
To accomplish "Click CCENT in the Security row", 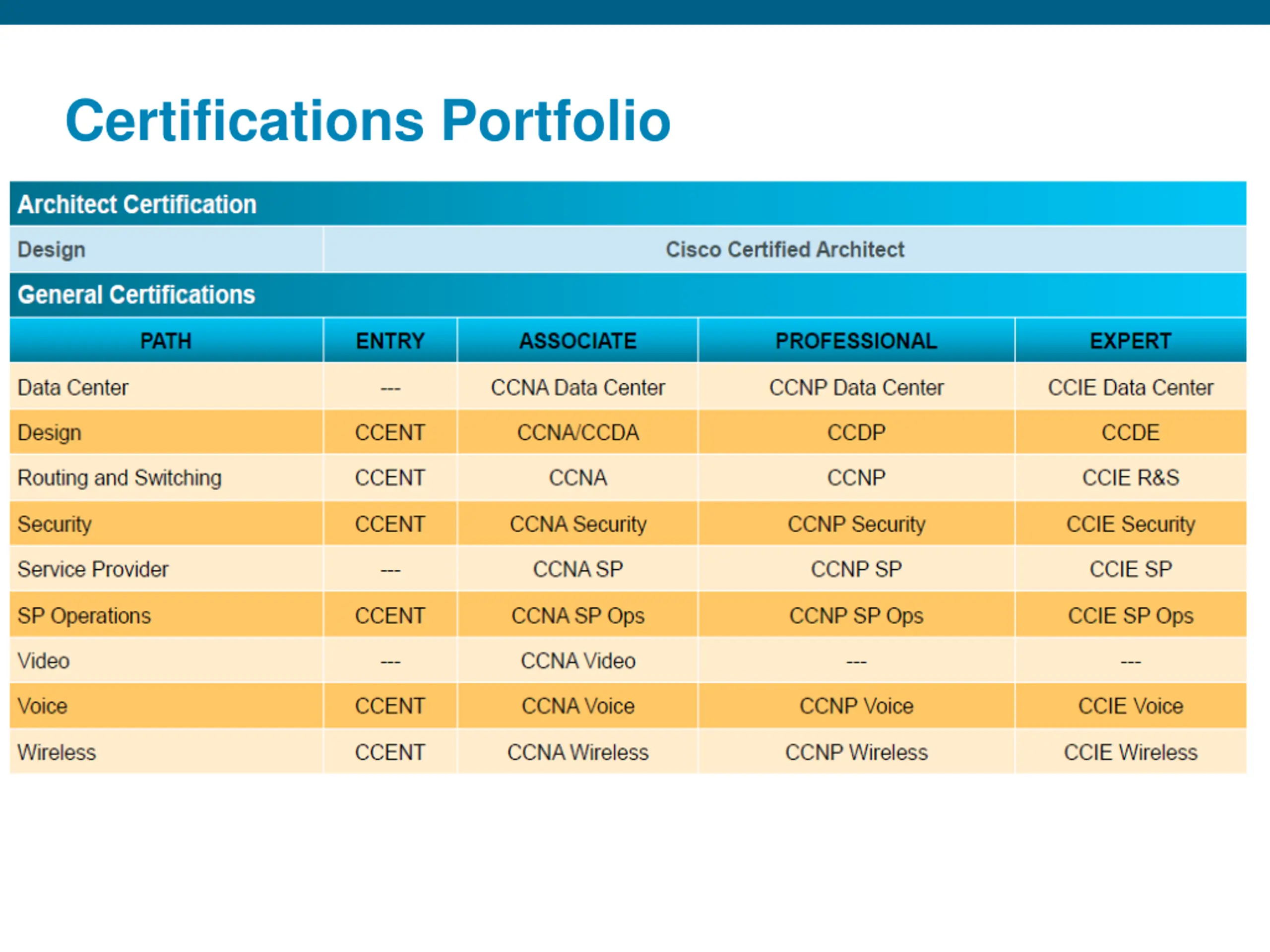I will pyautogui.click(x=390, y=523).
